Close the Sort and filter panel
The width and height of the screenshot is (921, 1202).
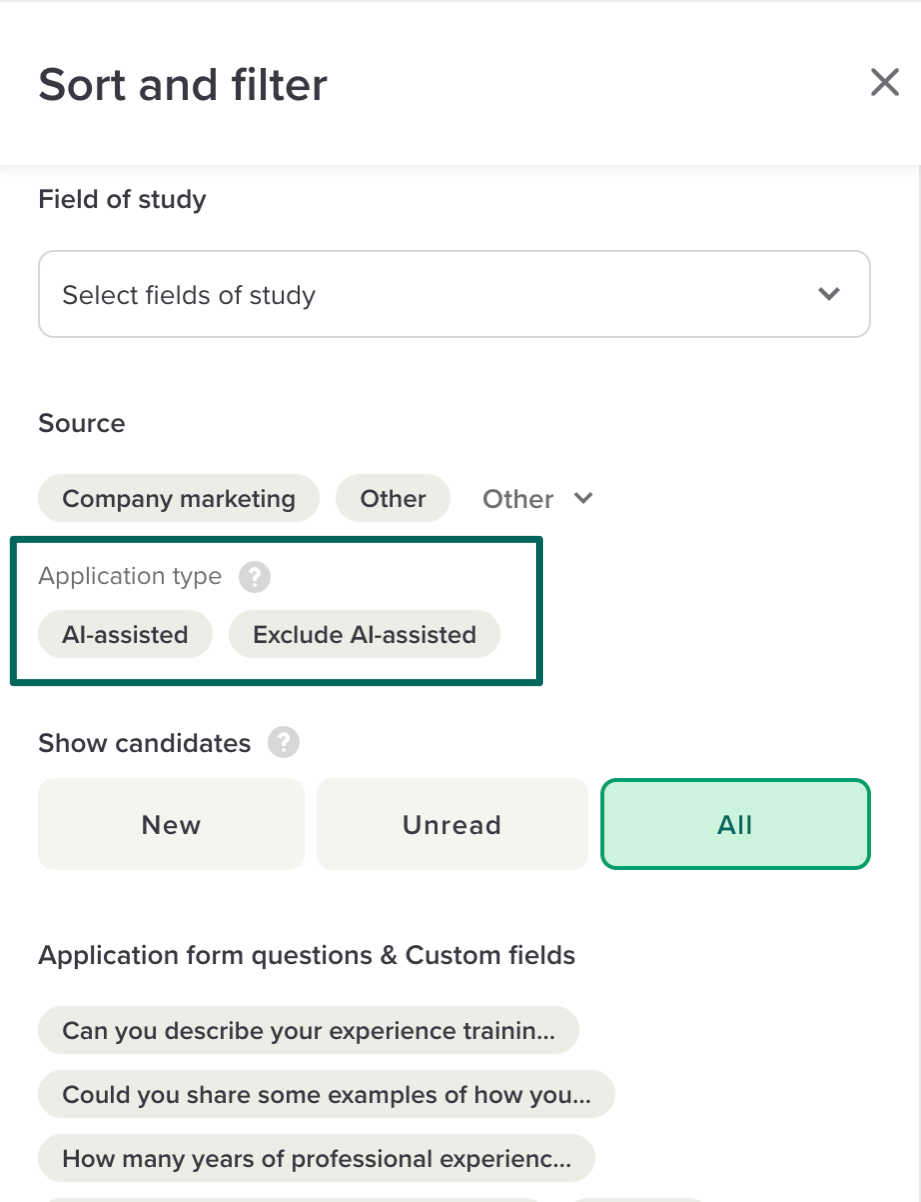(884, 83)
